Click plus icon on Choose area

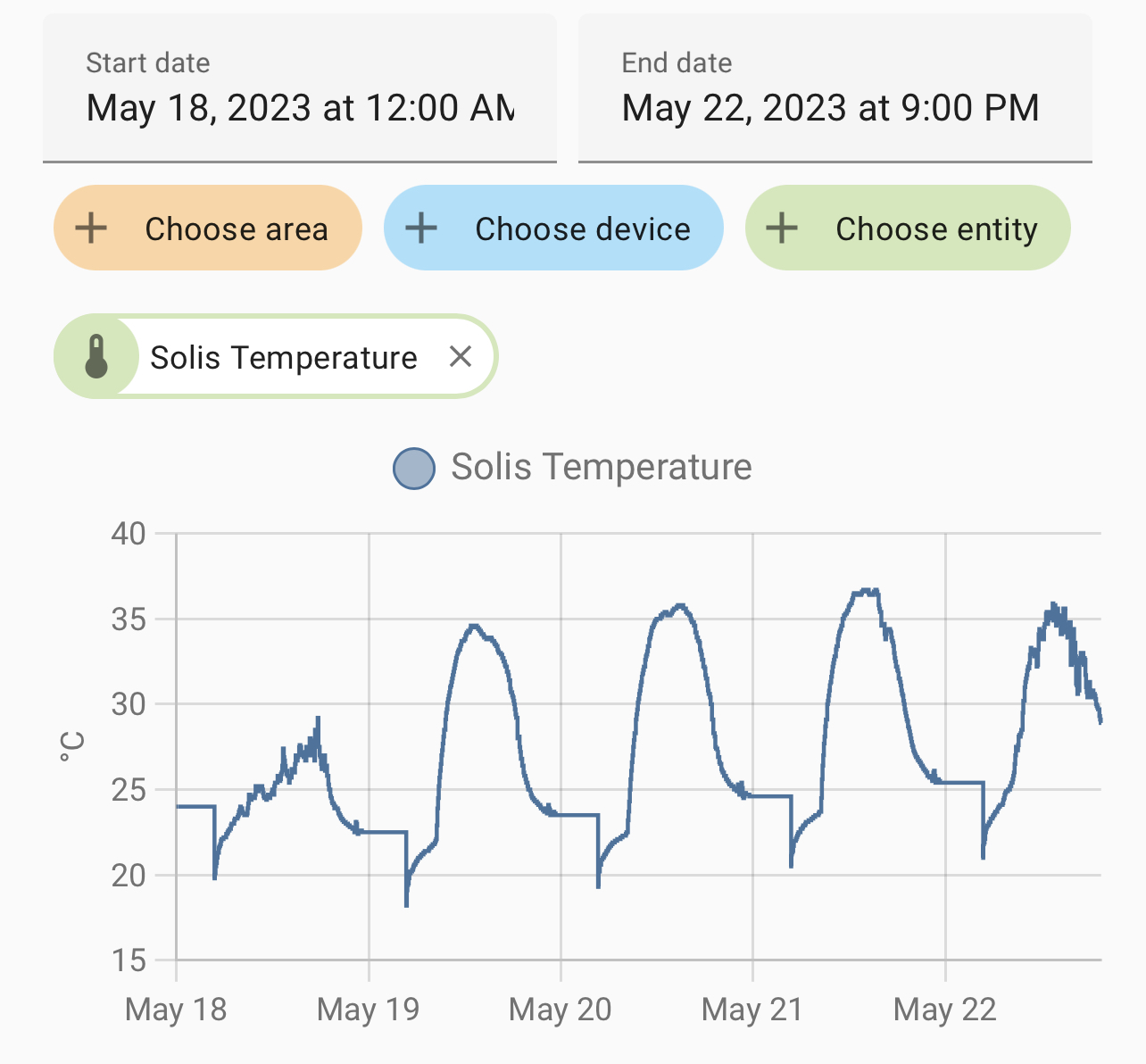(91, 229)
